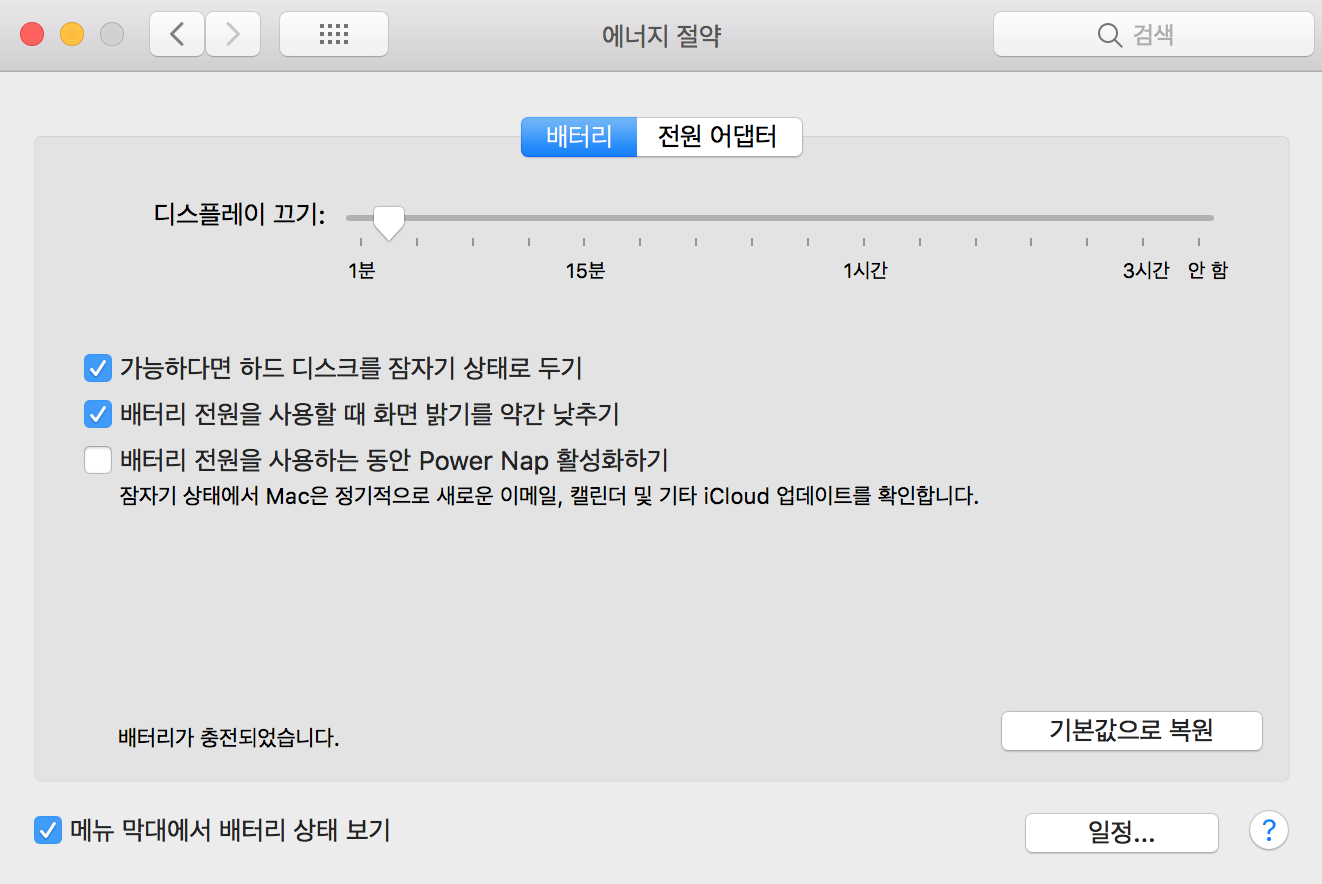Open the '일정...' schedule dialog
This screenshot has height=884, width=1322.
(x=1121, y=832)
